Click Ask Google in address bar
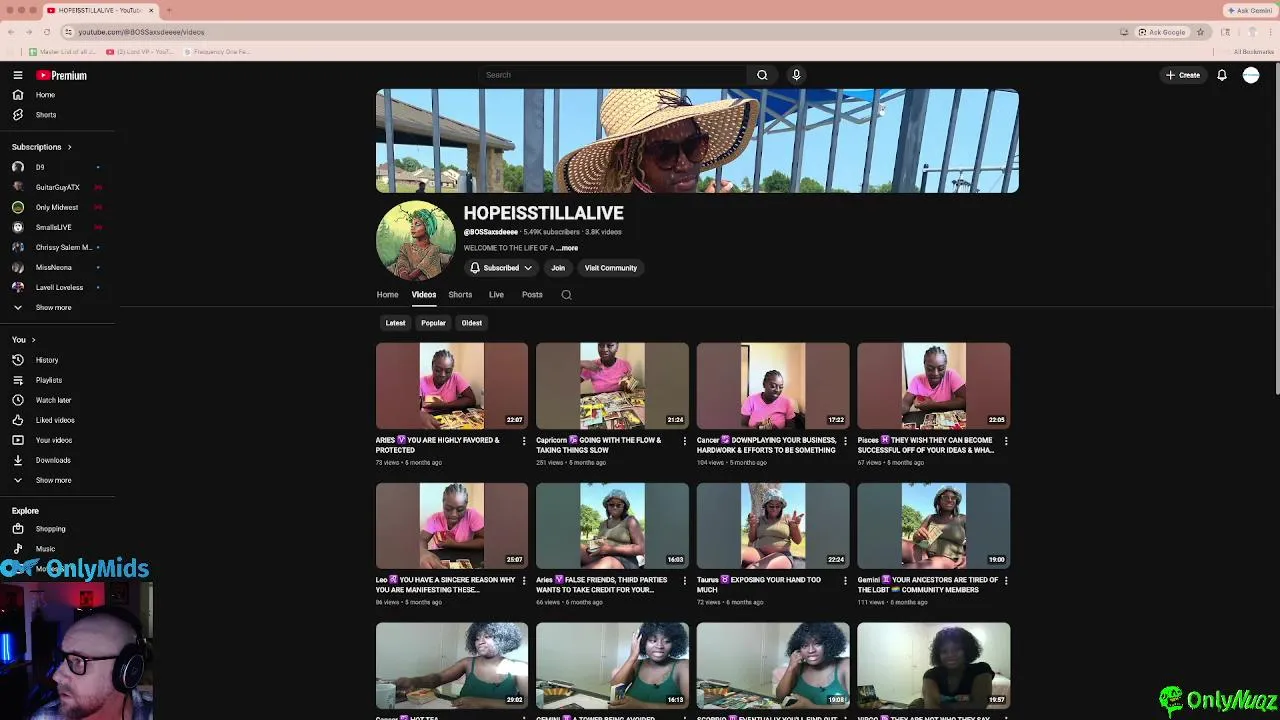Image resolution: width=1280 pixels, height=720 pixels. tap(1162, 32)
